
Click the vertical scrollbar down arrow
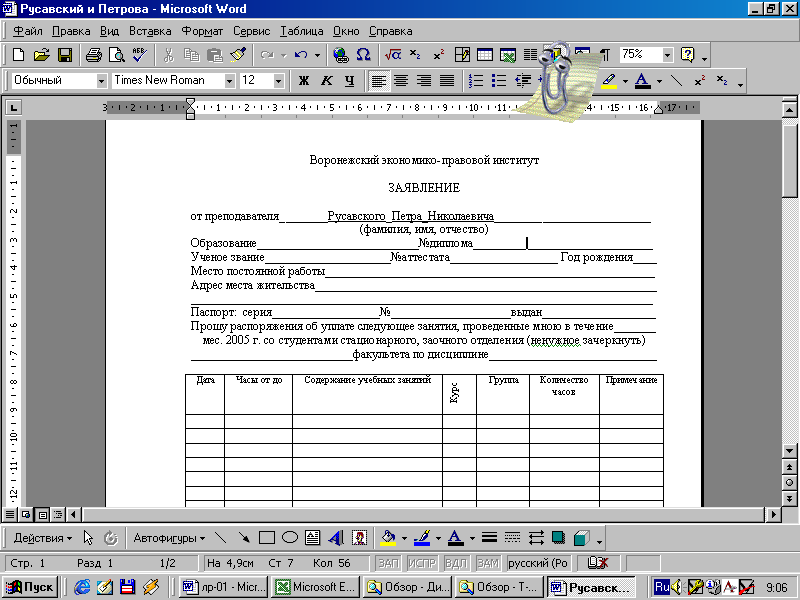click(x=789, y=451)
